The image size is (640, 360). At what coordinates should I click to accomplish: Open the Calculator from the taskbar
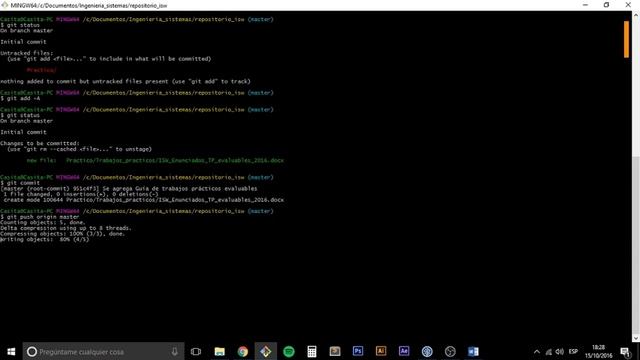pyautogui.click(x=312, y=351)
